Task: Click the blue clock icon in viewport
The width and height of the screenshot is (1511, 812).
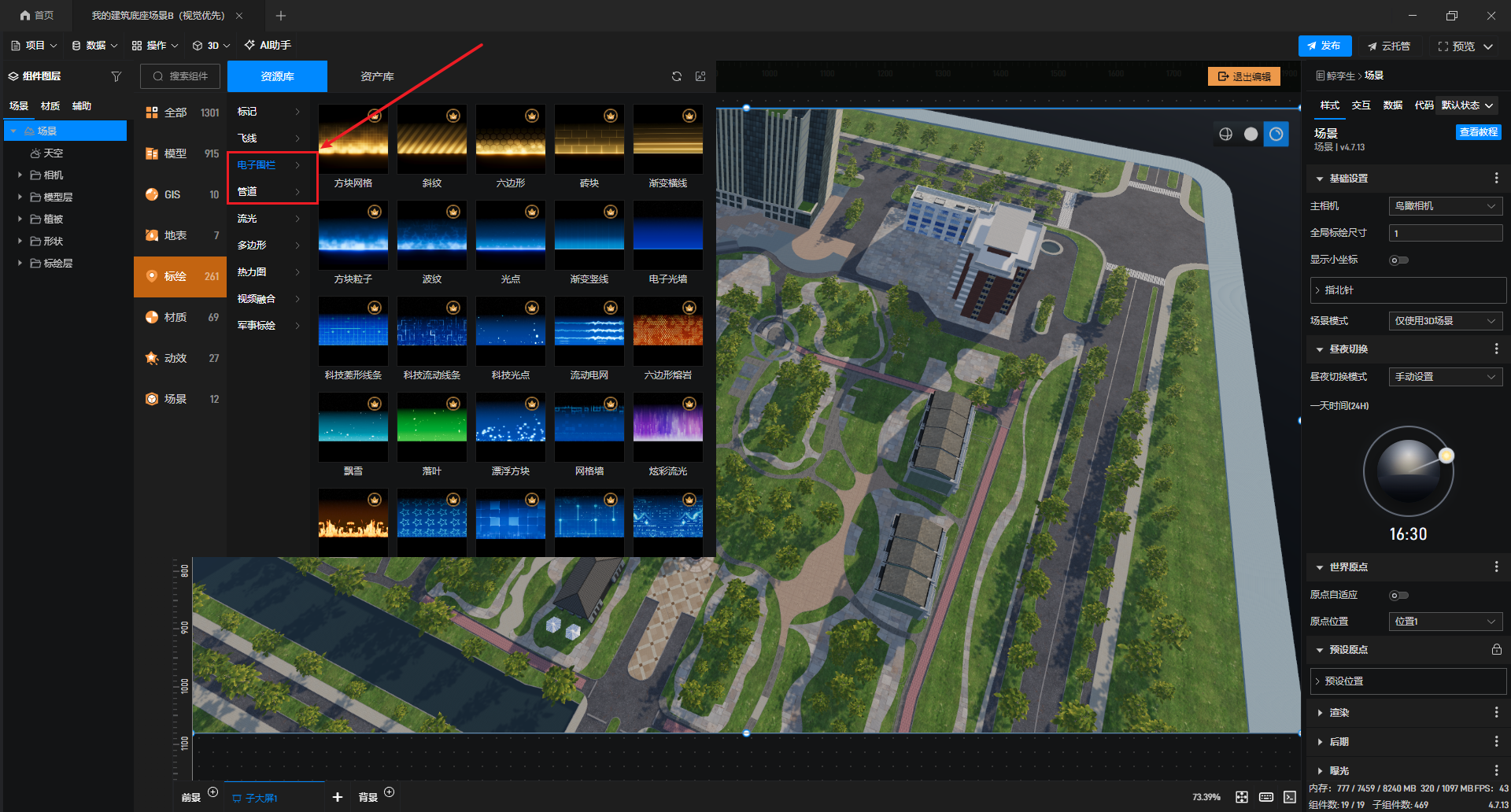Action: pyautogui.click(x=1276, y=134)
